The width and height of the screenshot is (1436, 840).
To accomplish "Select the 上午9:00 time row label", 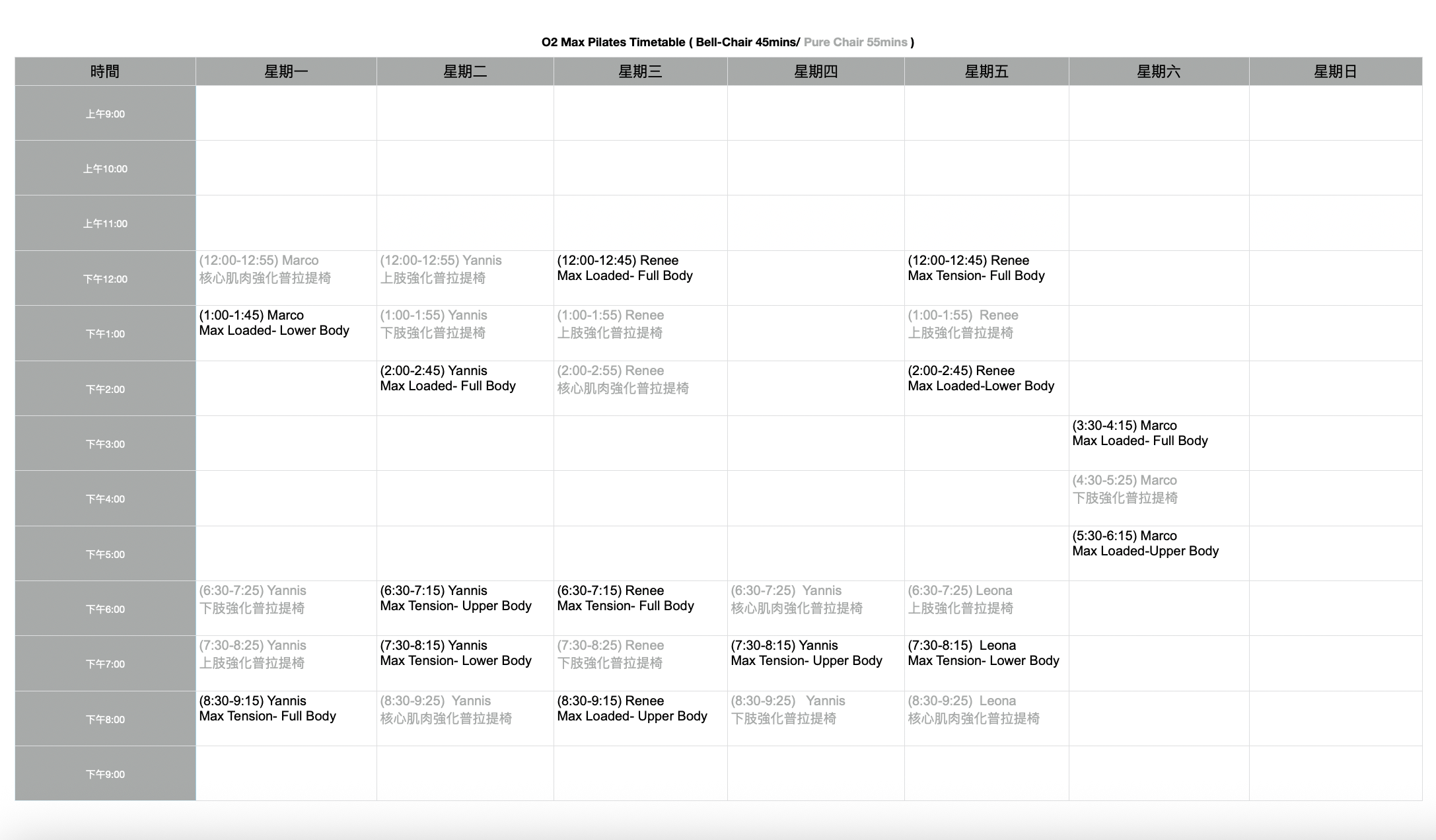I will click(105, 113).
